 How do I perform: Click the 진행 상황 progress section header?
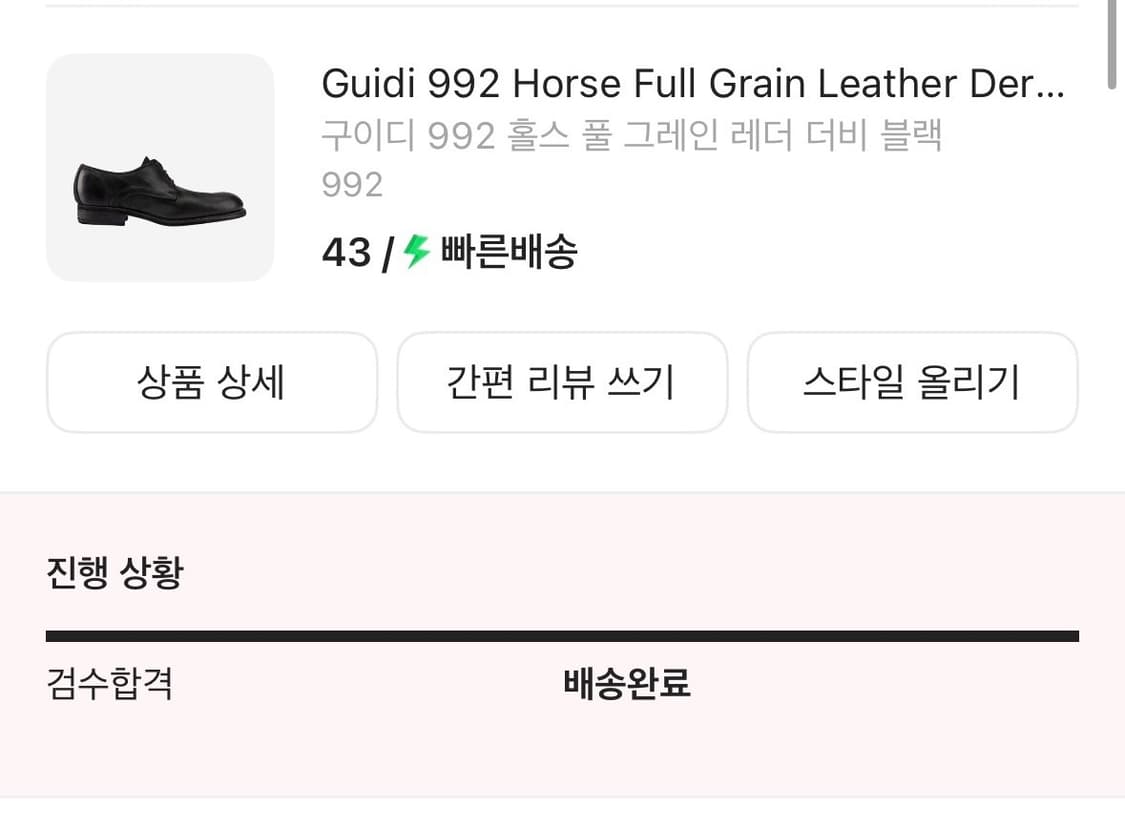point(115,572)
